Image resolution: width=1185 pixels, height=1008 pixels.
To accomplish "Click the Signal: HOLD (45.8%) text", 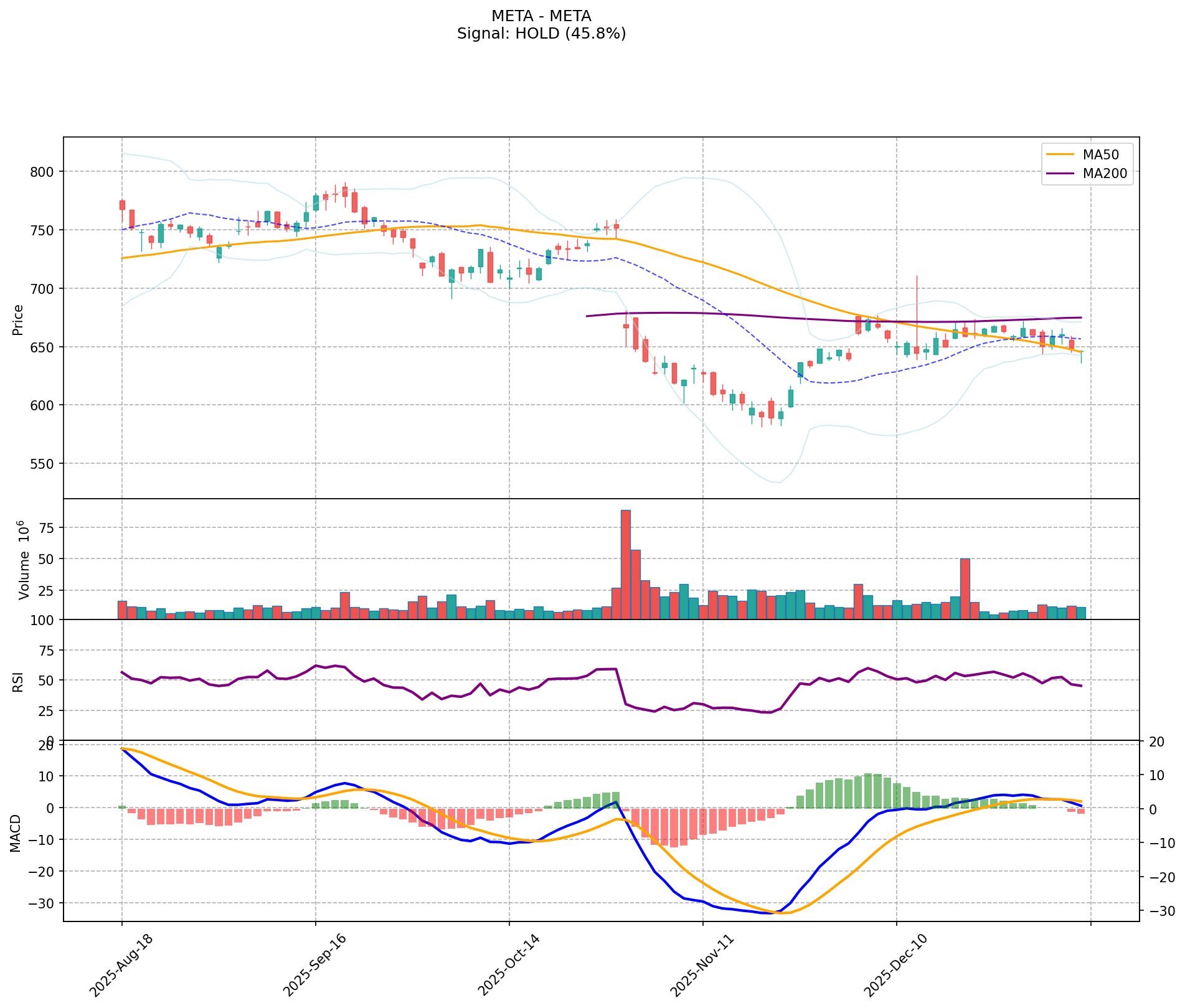I will [541, 34].
